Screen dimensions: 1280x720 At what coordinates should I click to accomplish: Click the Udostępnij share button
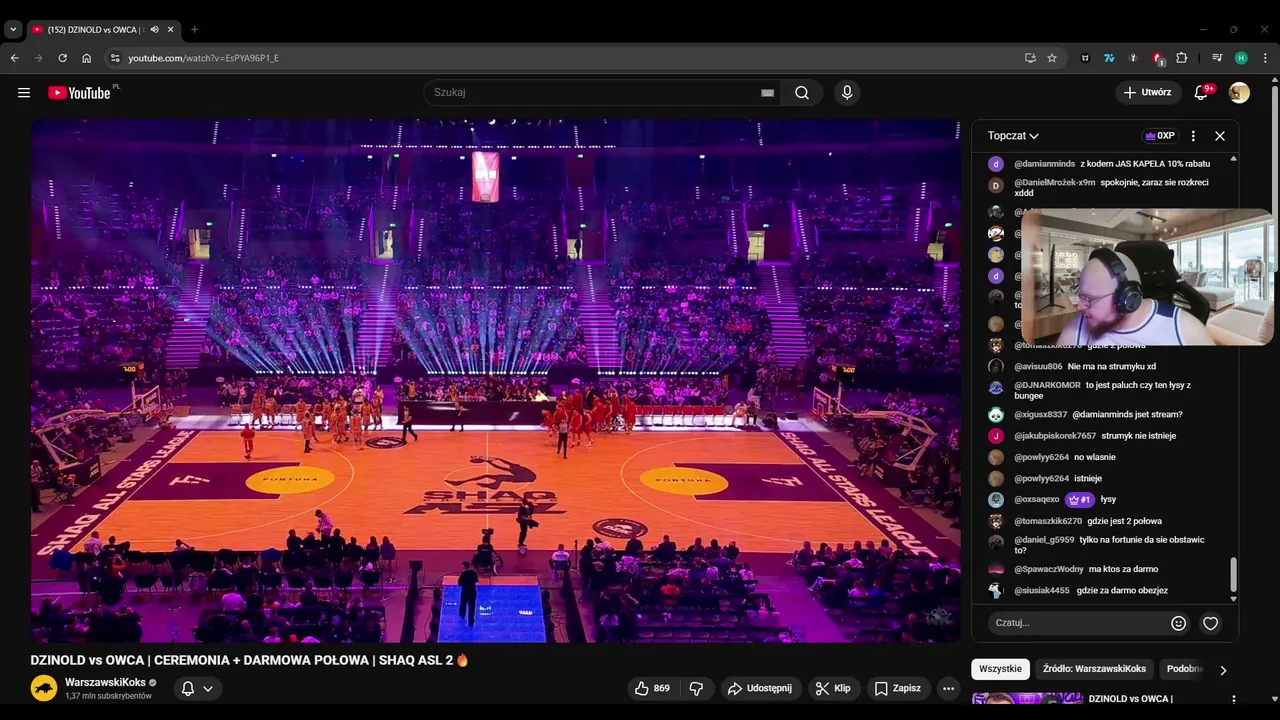pos(760,688)
